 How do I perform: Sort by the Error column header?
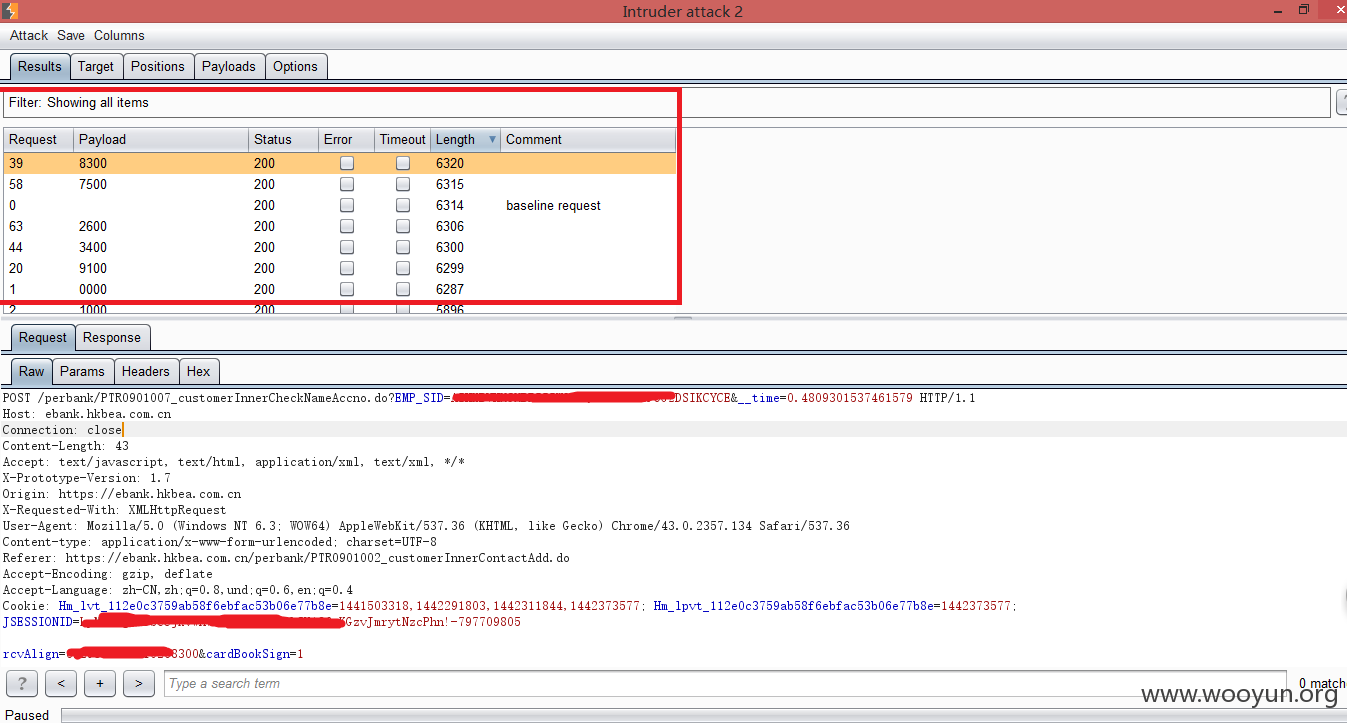(x=346, y=139)
